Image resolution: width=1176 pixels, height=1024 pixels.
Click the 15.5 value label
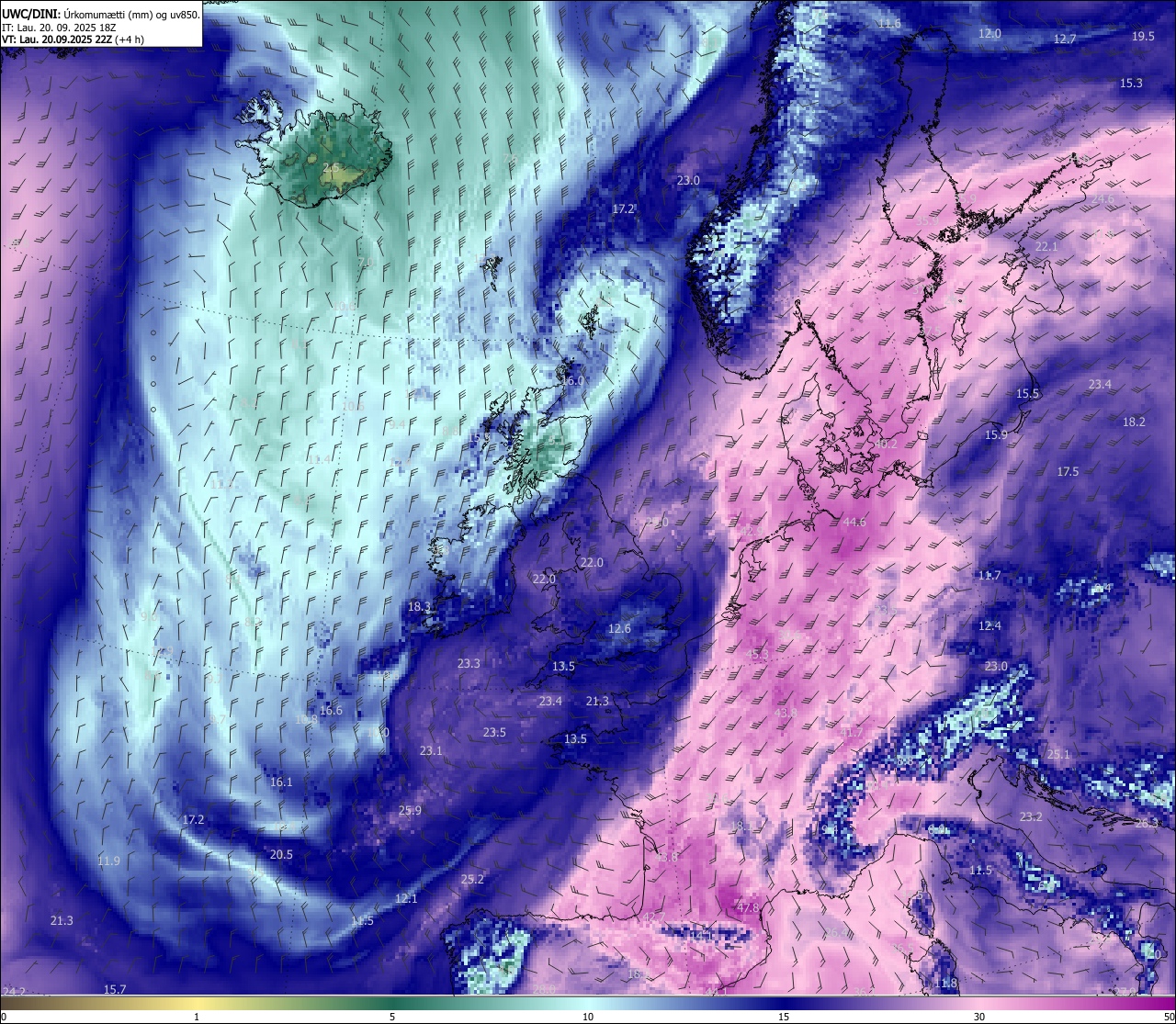tap(1027, 394)
